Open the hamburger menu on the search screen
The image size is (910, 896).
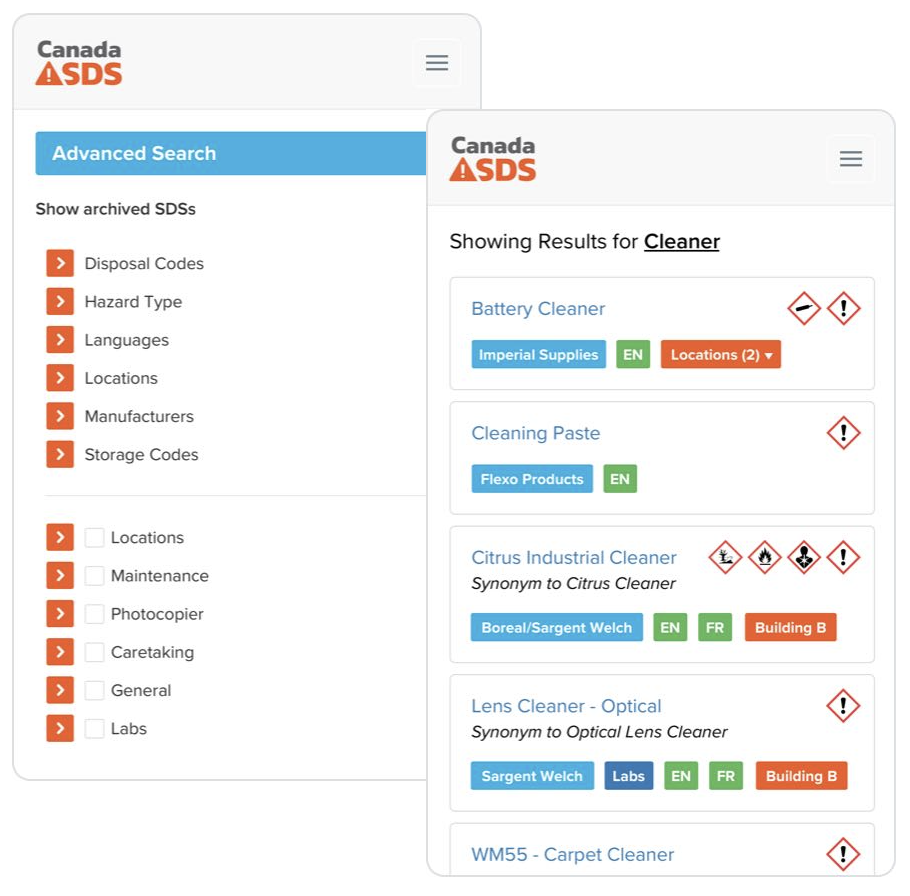coord(437,62)
